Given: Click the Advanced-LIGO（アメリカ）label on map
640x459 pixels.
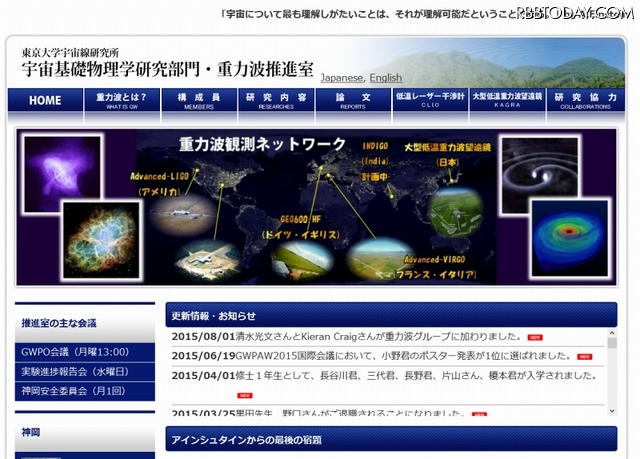Looking at the screenshot, I should point(160,184).
